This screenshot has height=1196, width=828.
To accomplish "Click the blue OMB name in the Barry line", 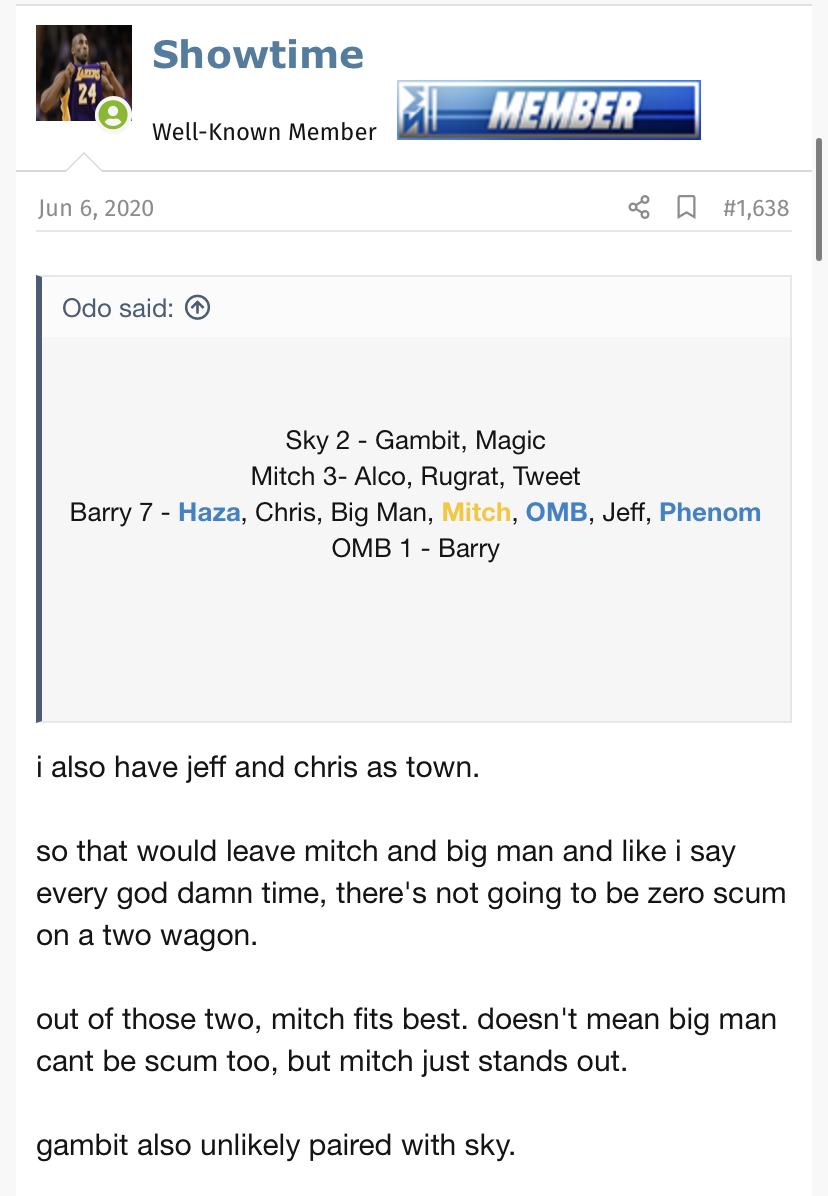I will click(557, 512).
